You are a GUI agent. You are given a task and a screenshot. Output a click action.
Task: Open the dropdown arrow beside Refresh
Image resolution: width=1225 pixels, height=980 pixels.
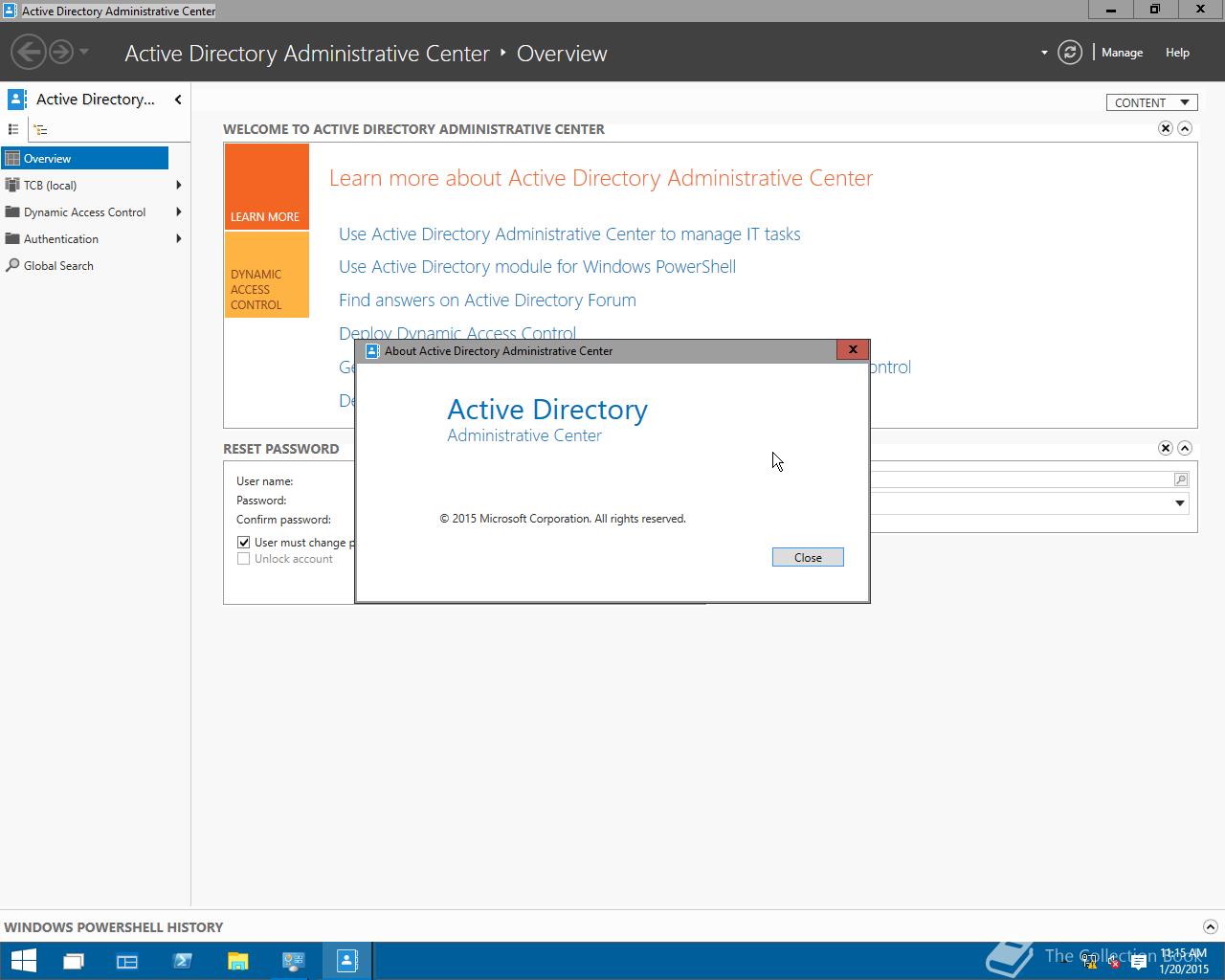(x=1044, y=53)
